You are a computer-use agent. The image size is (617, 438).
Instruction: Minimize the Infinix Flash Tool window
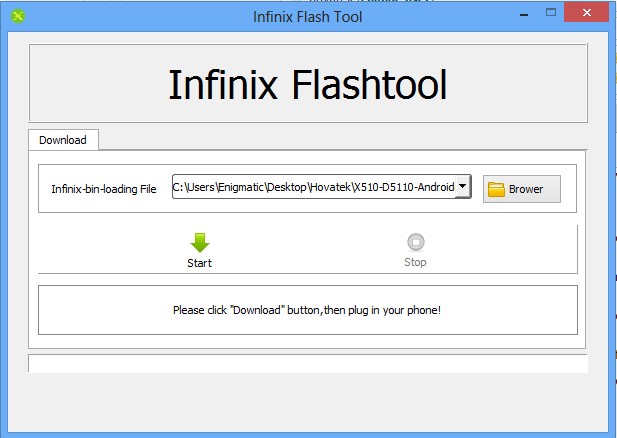click(524, 15)
